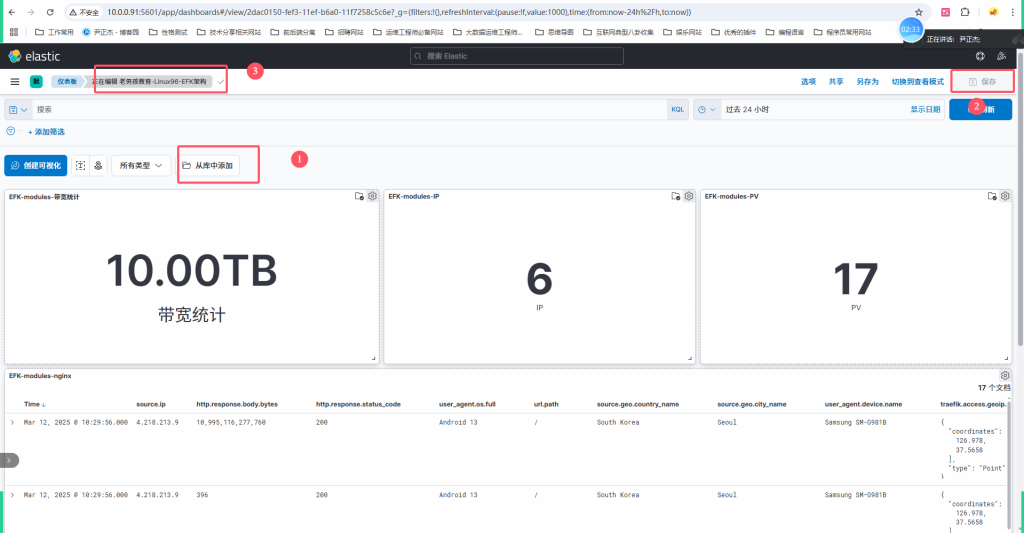Open settings gear on EFK-modules-PV panel
The width and height of the screenshot is (1024, 533).
click(x=1005, y=196)
